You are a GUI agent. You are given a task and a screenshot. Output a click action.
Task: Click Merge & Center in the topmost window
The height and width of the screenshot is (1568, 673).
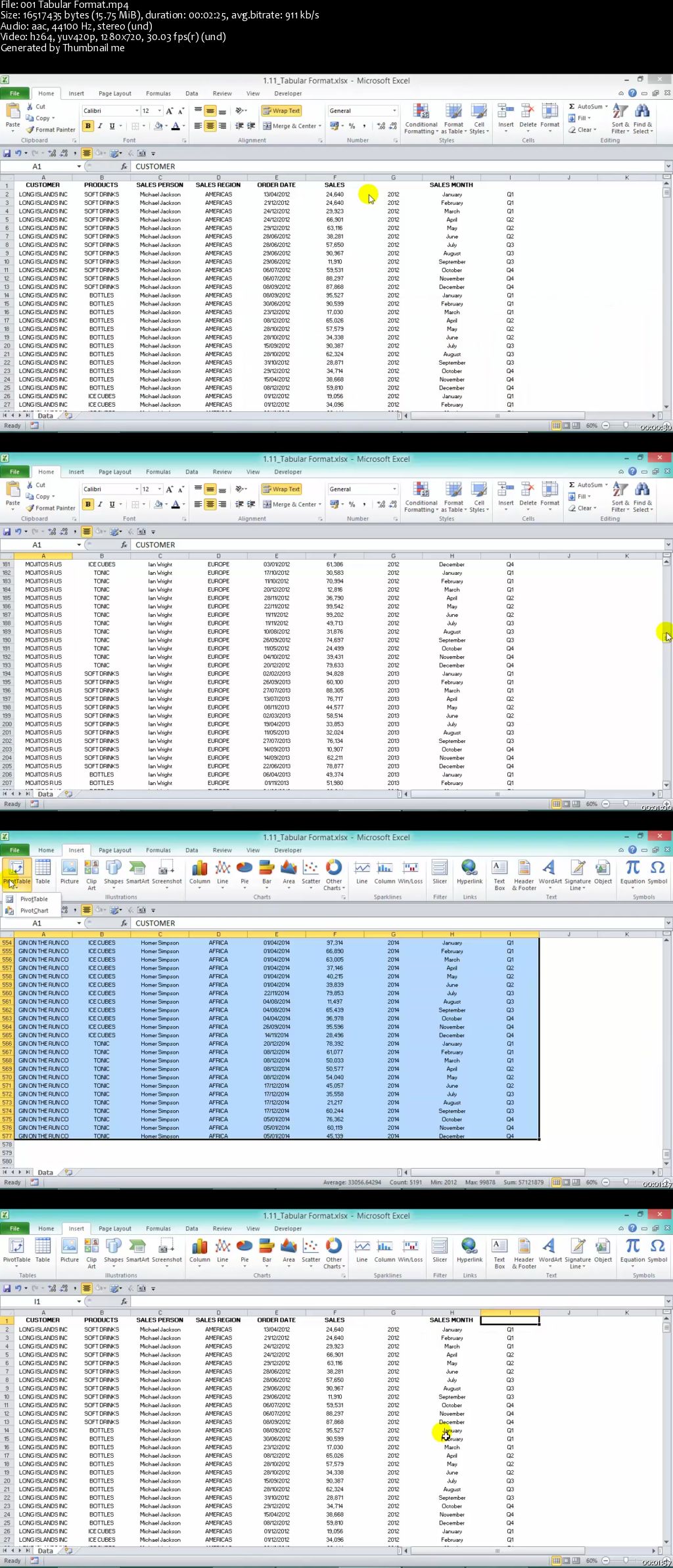click(291, 126)
